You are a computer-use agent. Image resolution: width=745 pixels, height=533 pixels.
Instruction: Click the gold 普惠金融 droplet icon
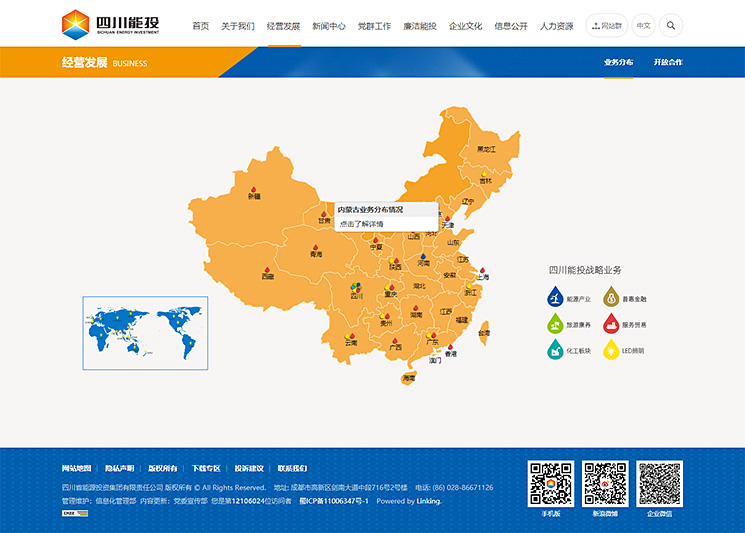[610, 298]
